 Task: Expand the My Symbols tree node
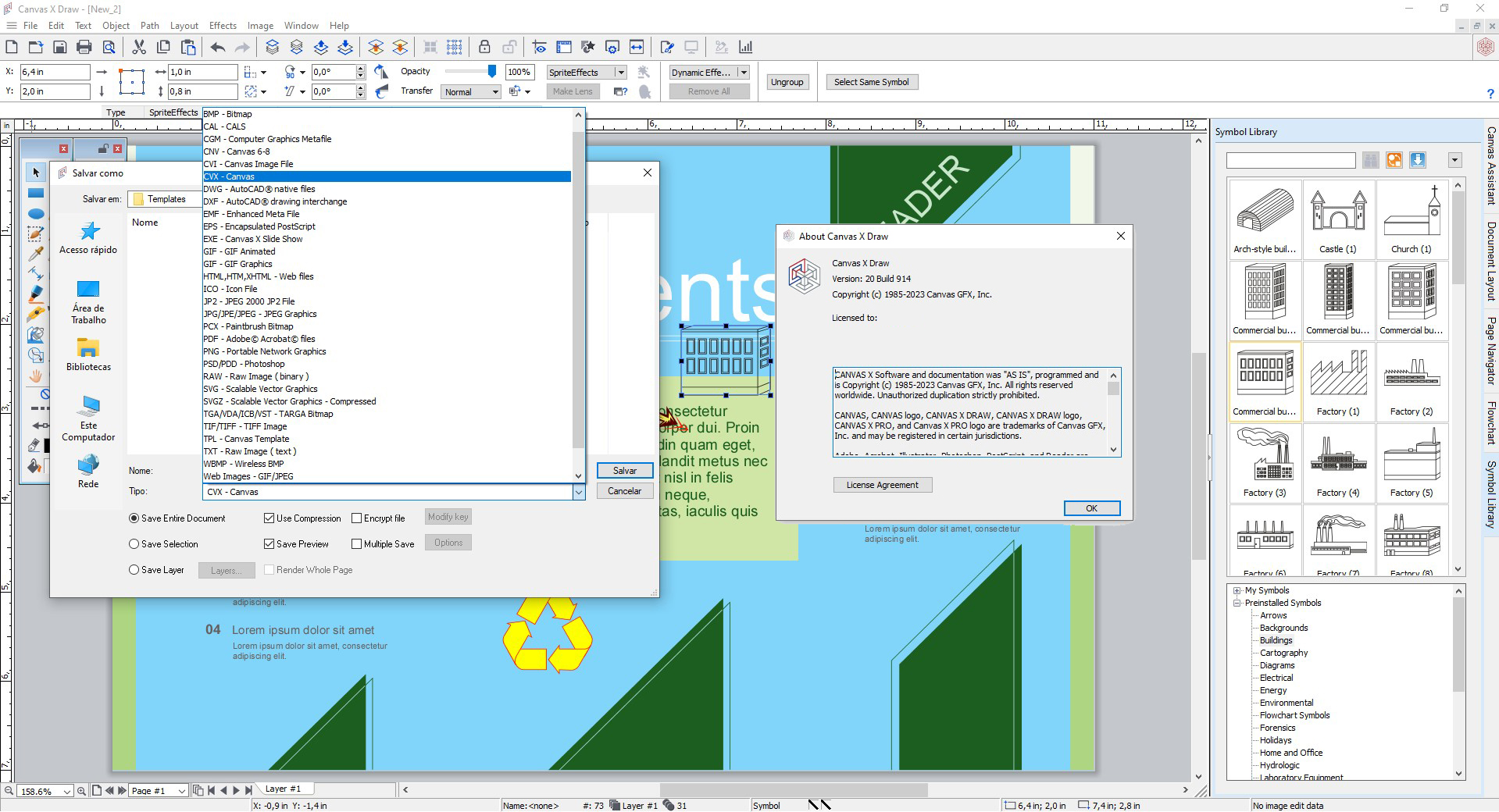tap(1237, 590)
